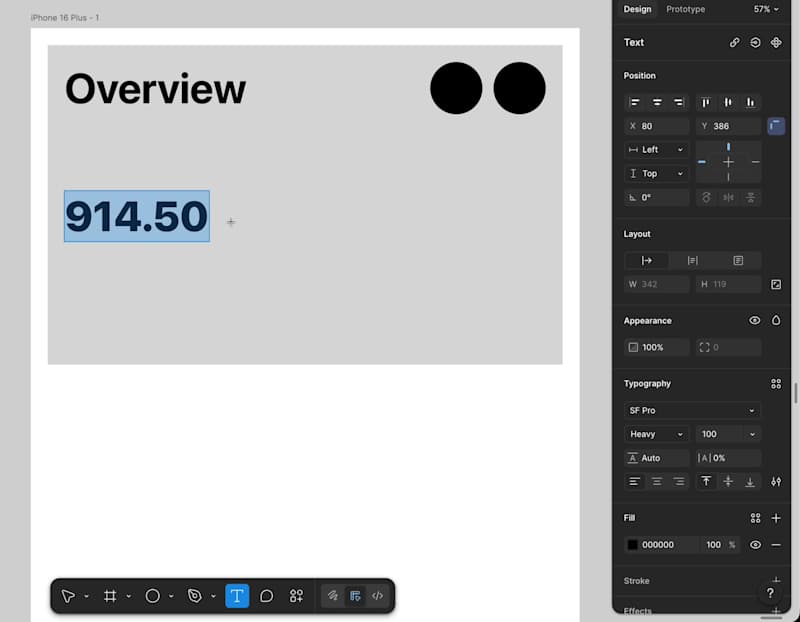This screenshot has height=622, width=800.
Task: Align selection to the bottom
Action: [x=750, y=103]
